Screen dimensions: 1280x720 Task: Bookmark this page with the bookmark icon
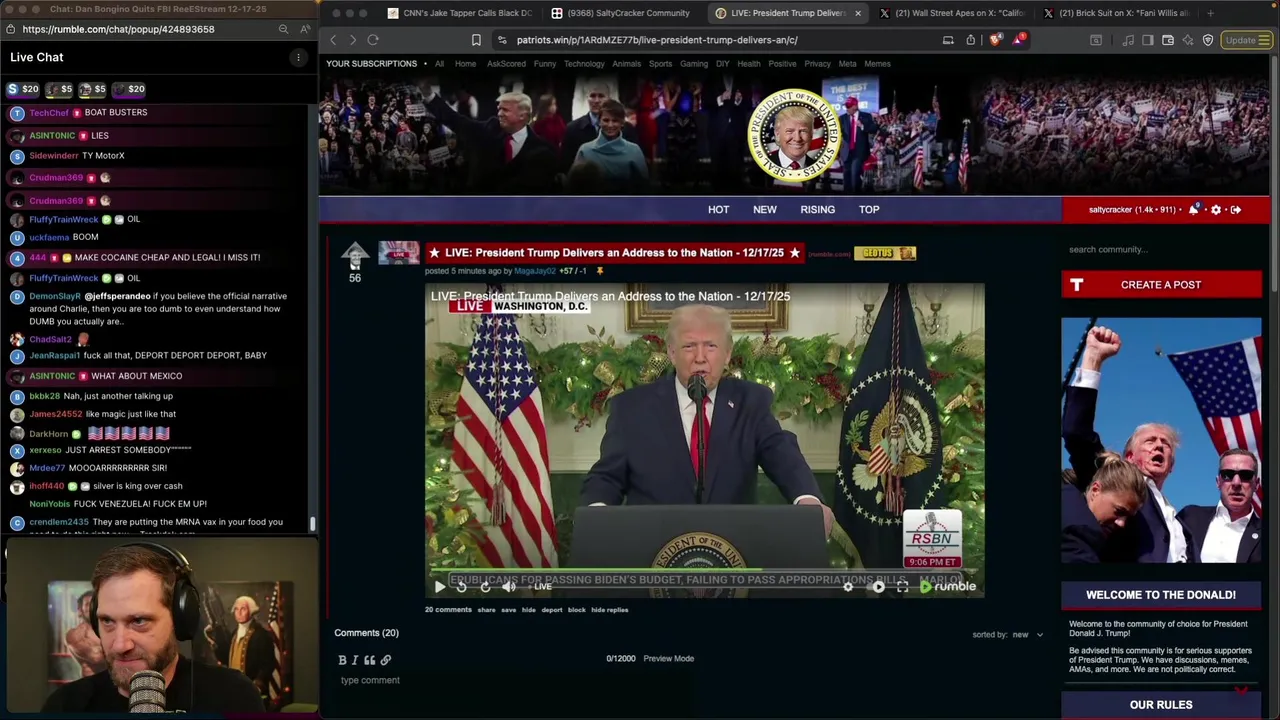(x=476, y=40)
